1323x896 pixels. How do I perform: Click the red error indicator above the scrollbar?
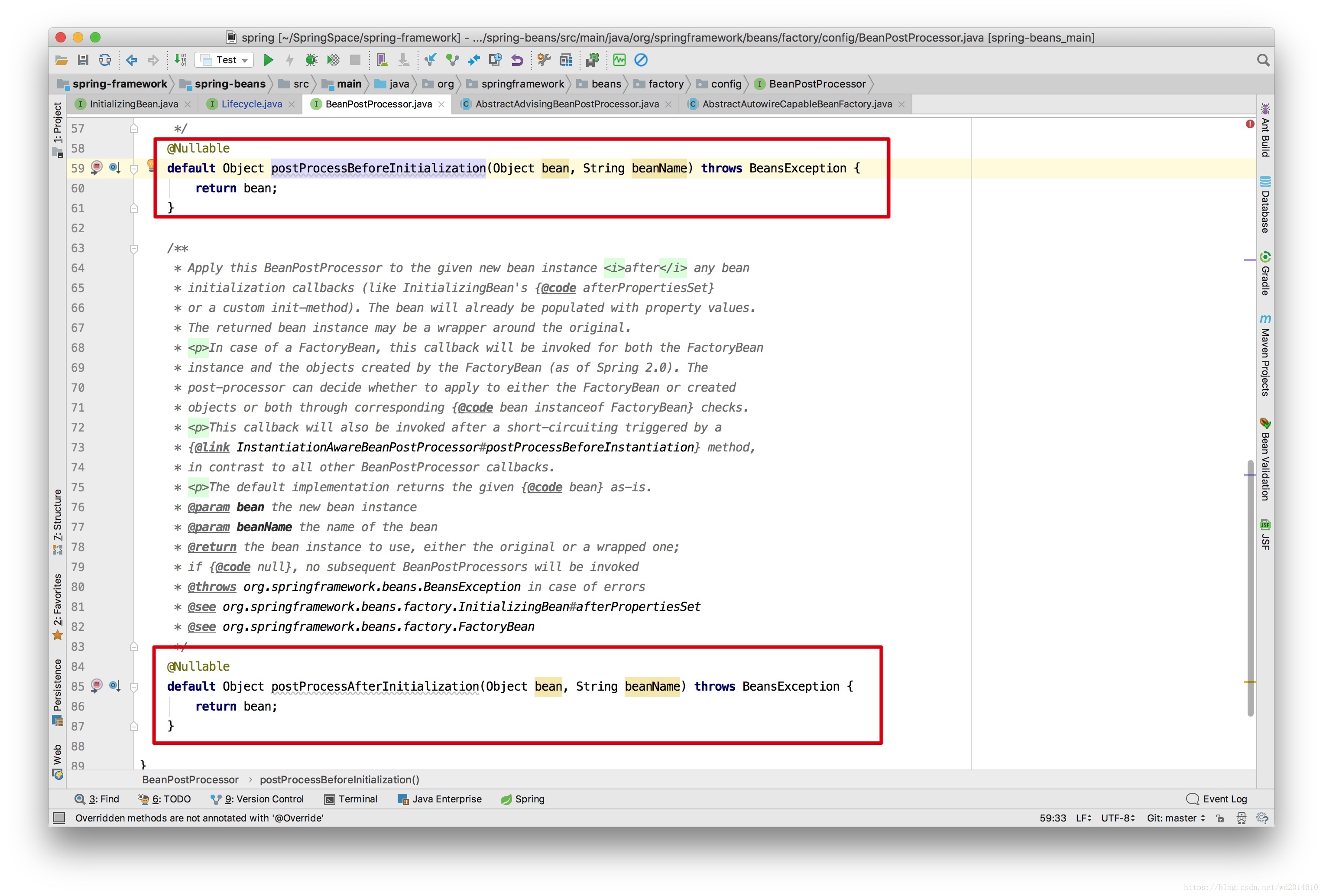[x=1249, y=124]
